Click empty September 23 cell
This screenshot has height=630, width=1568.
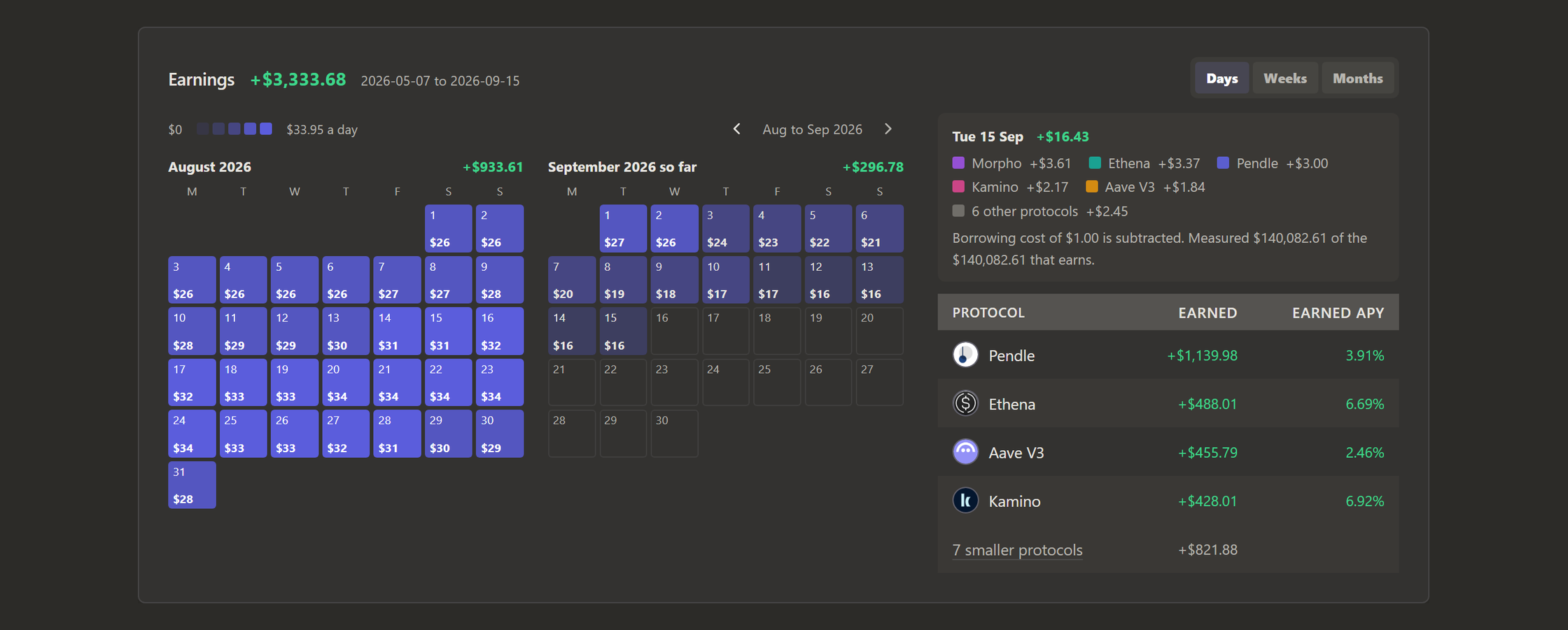click(675, 382)
